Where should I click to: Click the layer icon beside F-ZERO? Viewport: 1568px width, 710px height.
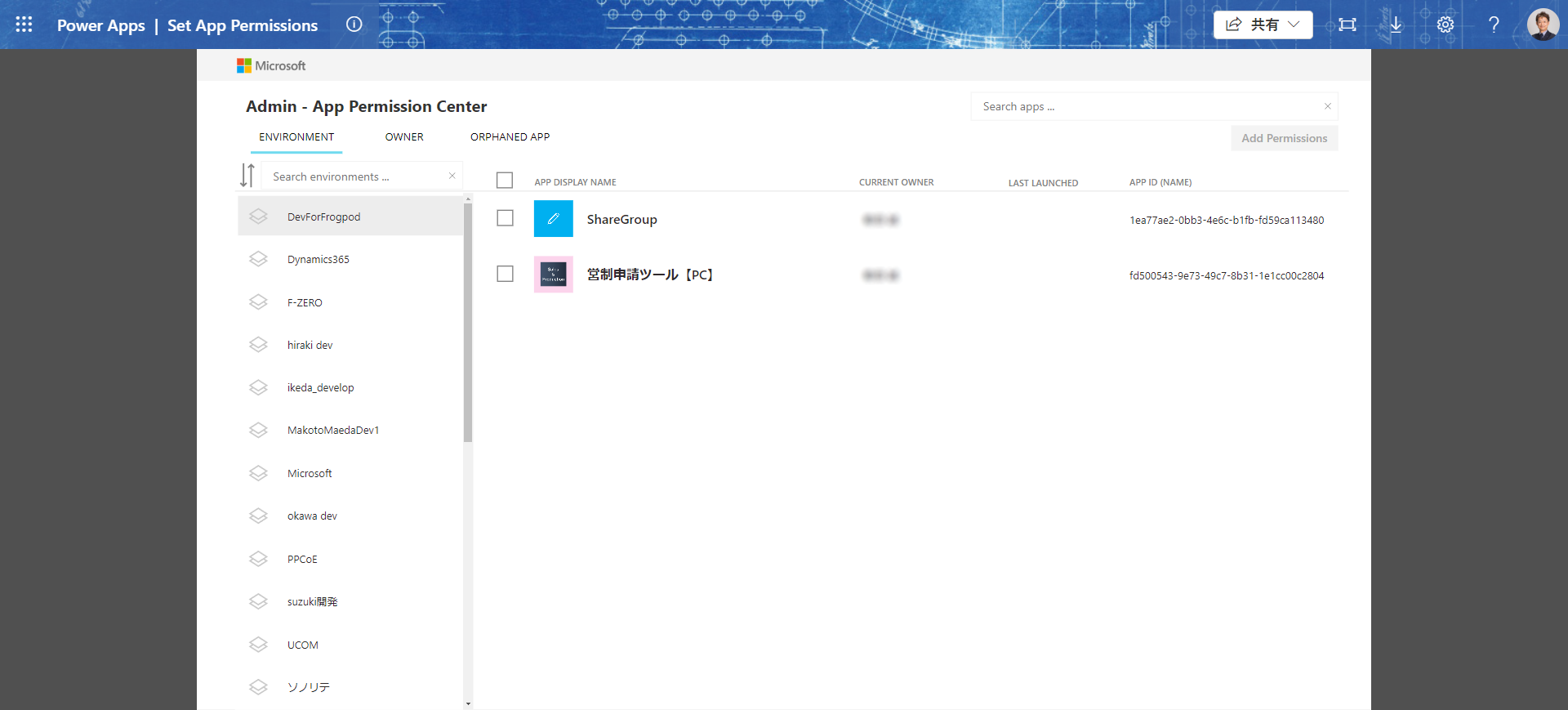click(259, 302)
